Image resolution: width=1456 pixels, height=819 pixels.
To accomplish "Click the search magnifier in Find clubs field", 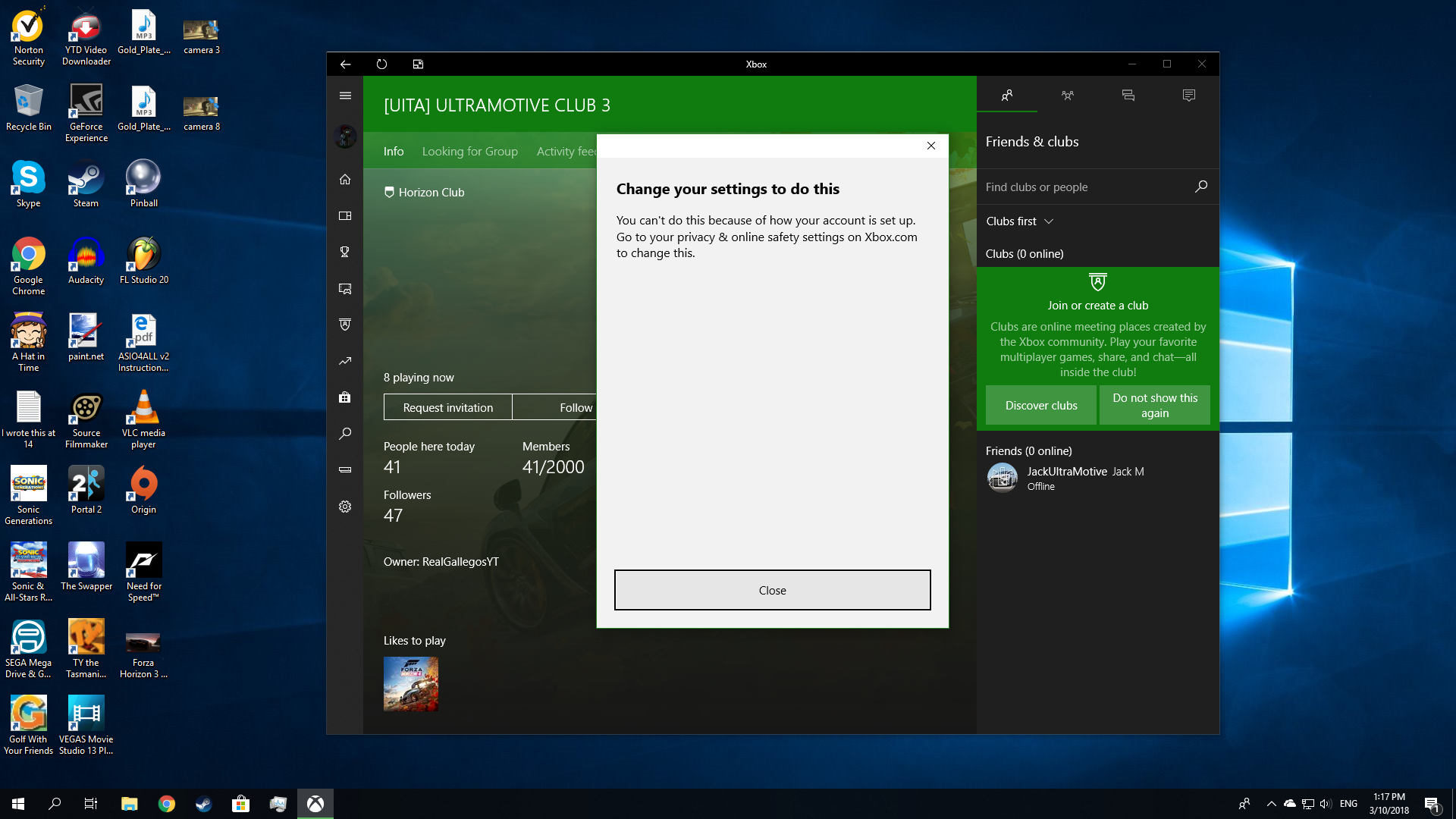I will point(1201,187).
